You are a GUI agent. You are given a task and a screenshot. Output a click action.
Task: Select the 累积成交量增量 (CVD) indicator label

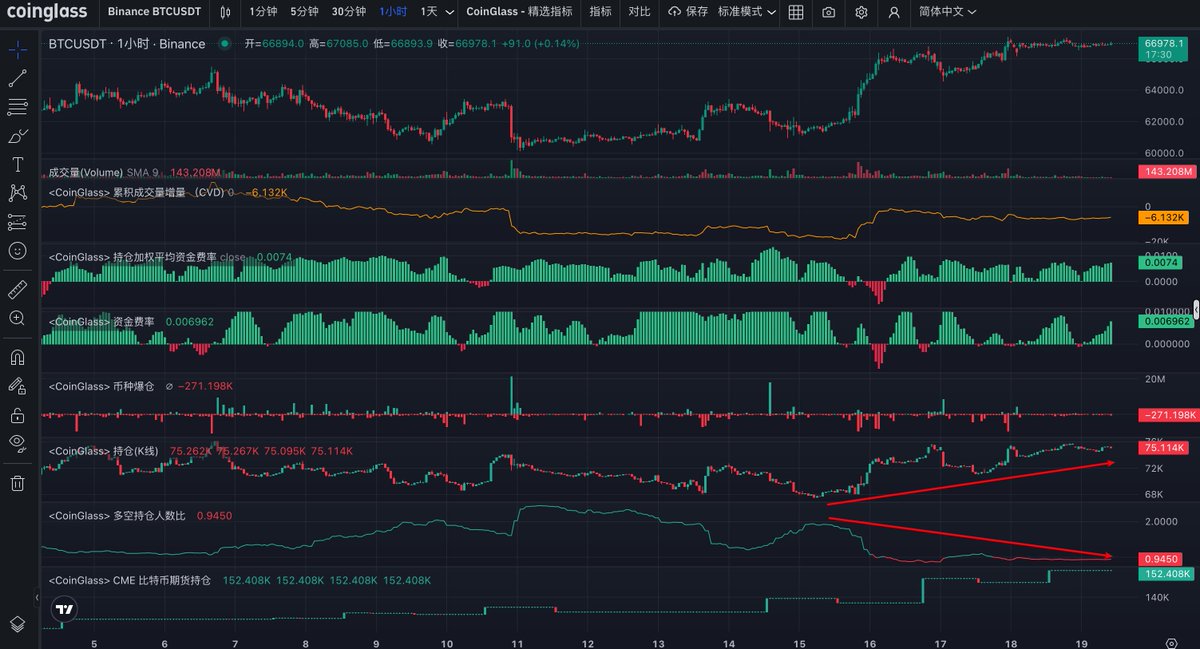coord(137,192)
